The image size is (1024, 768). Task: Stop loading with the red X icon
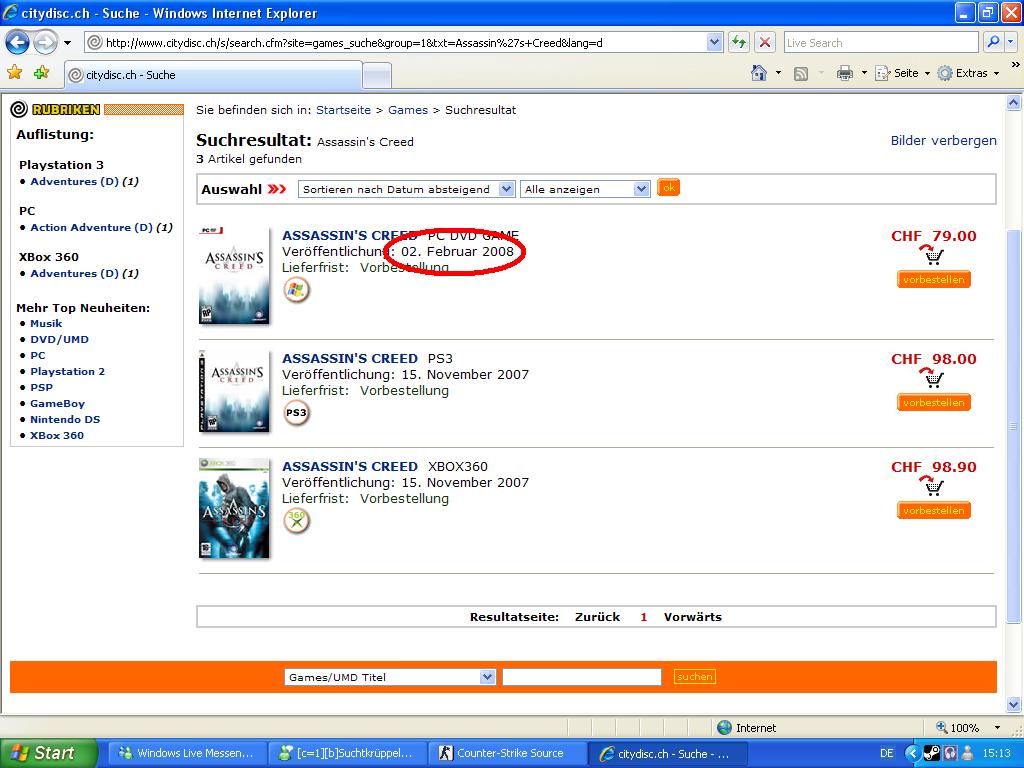[x=765, y=42]
